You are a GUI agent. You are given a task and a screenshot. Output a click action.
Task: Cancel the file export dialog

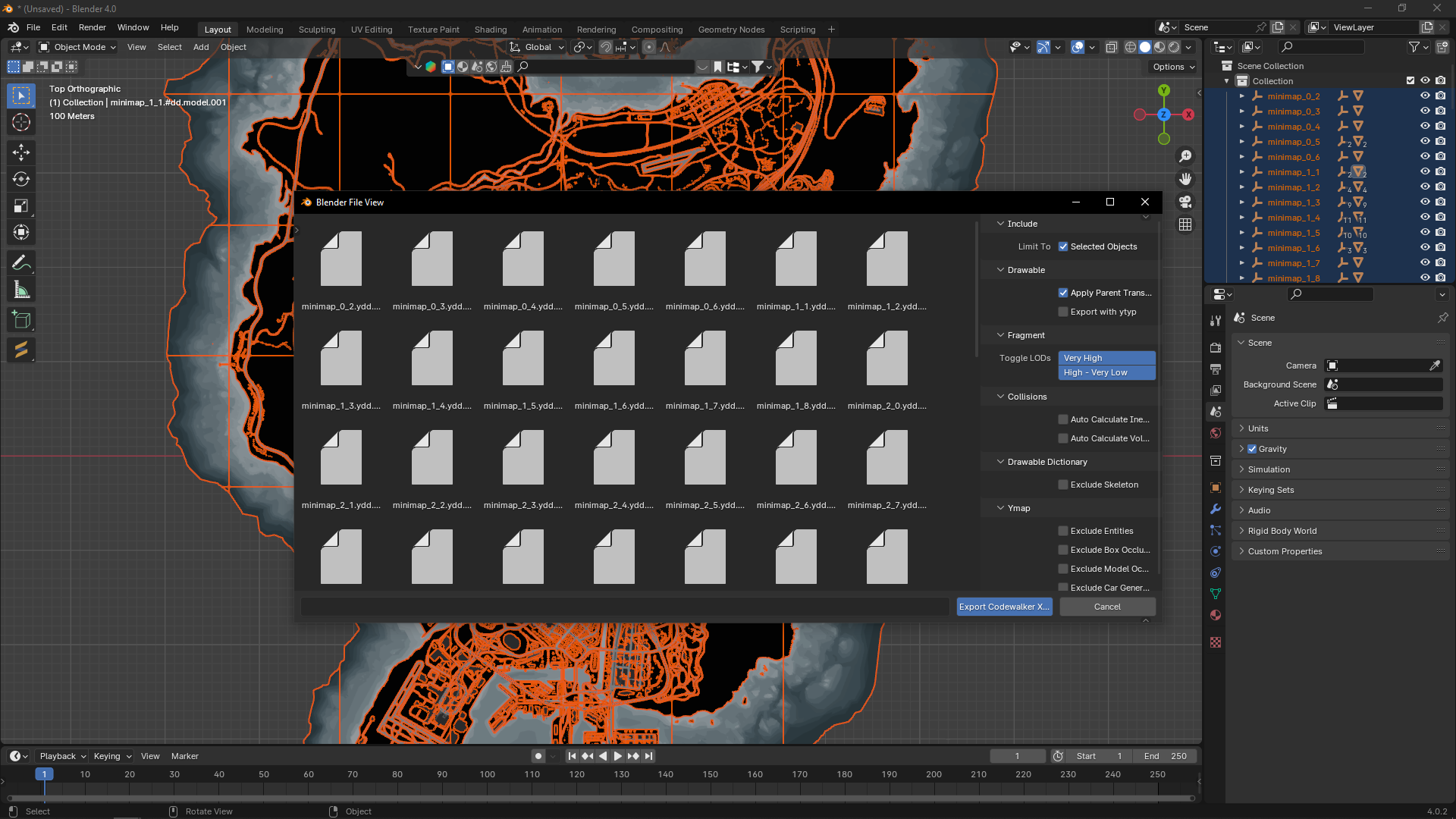click(x=1107, y=607)
